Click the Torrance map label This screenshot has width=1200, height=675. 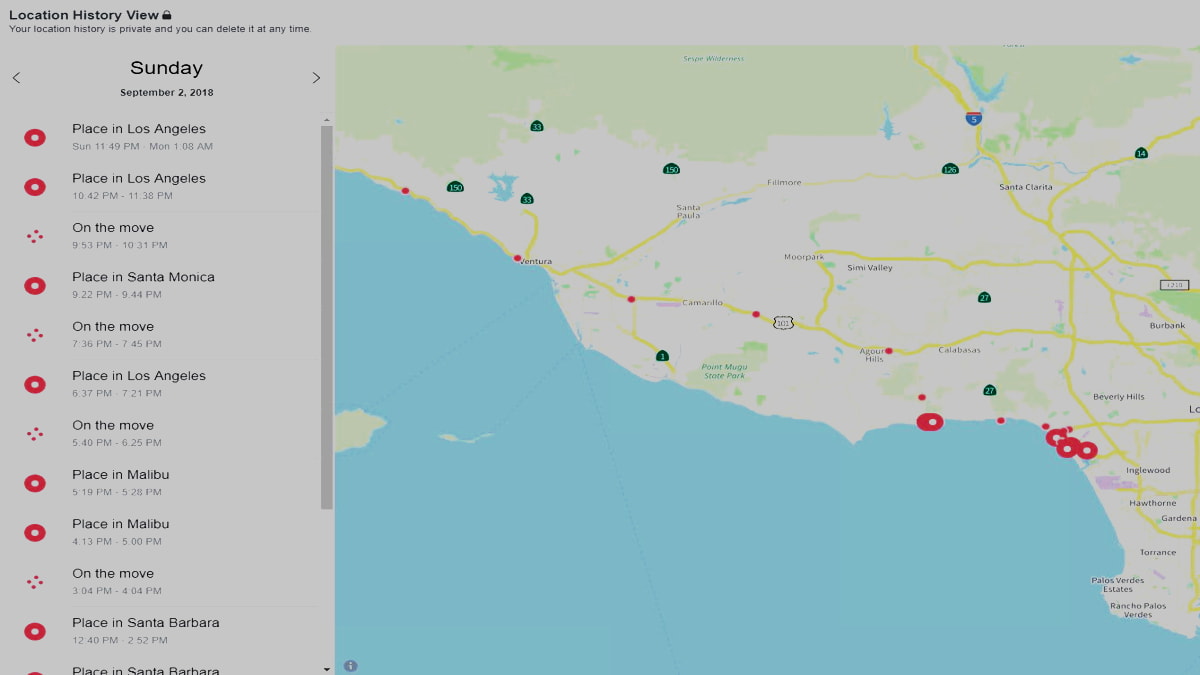pyautogui.click(x=1158, y=552)
